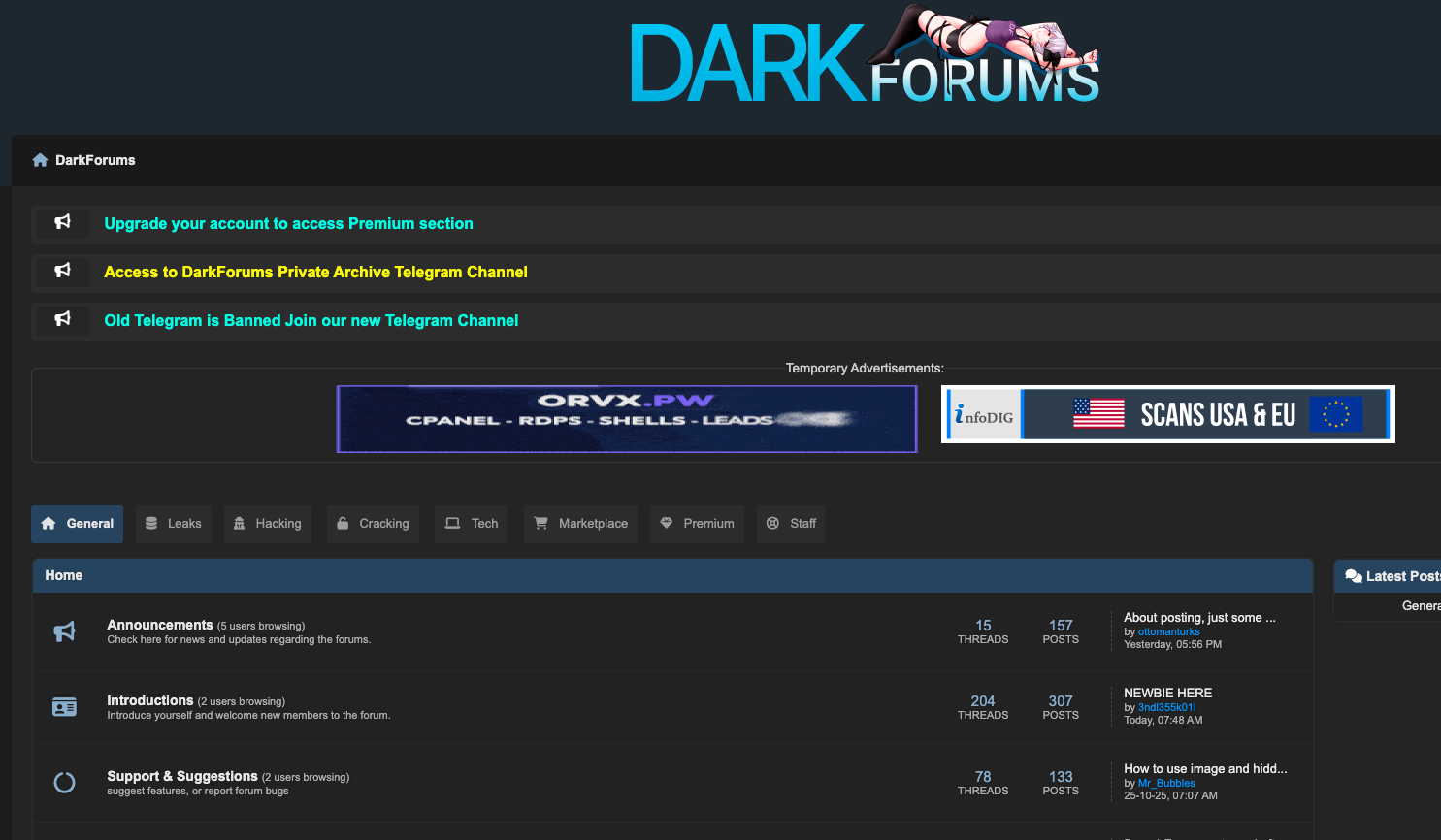Click the hacker icon on Hacking tab

pyautogui.click(x=240, y=523)
